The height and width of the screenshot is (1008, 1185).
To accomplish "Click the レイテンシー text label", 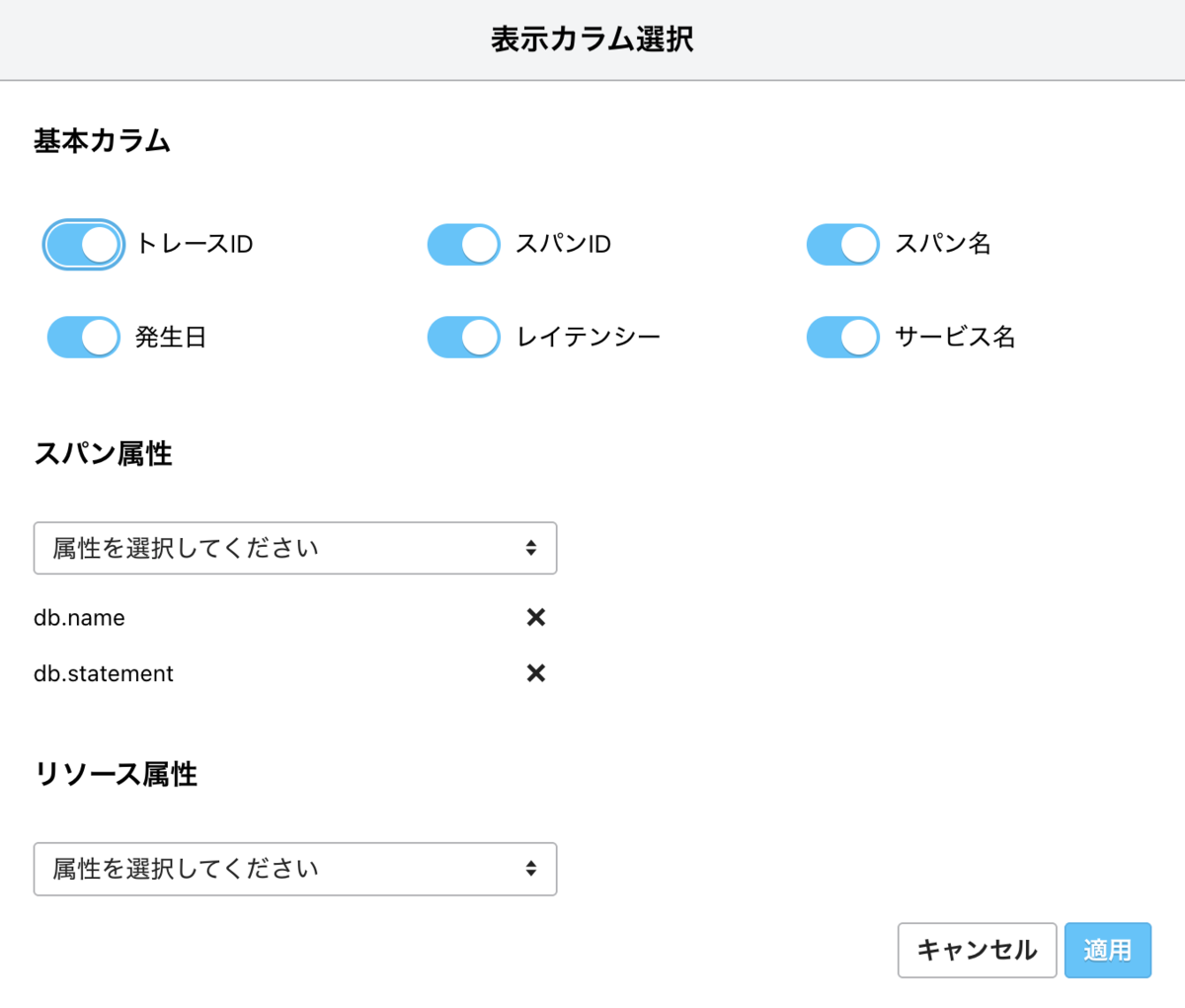I will (589, 338).
